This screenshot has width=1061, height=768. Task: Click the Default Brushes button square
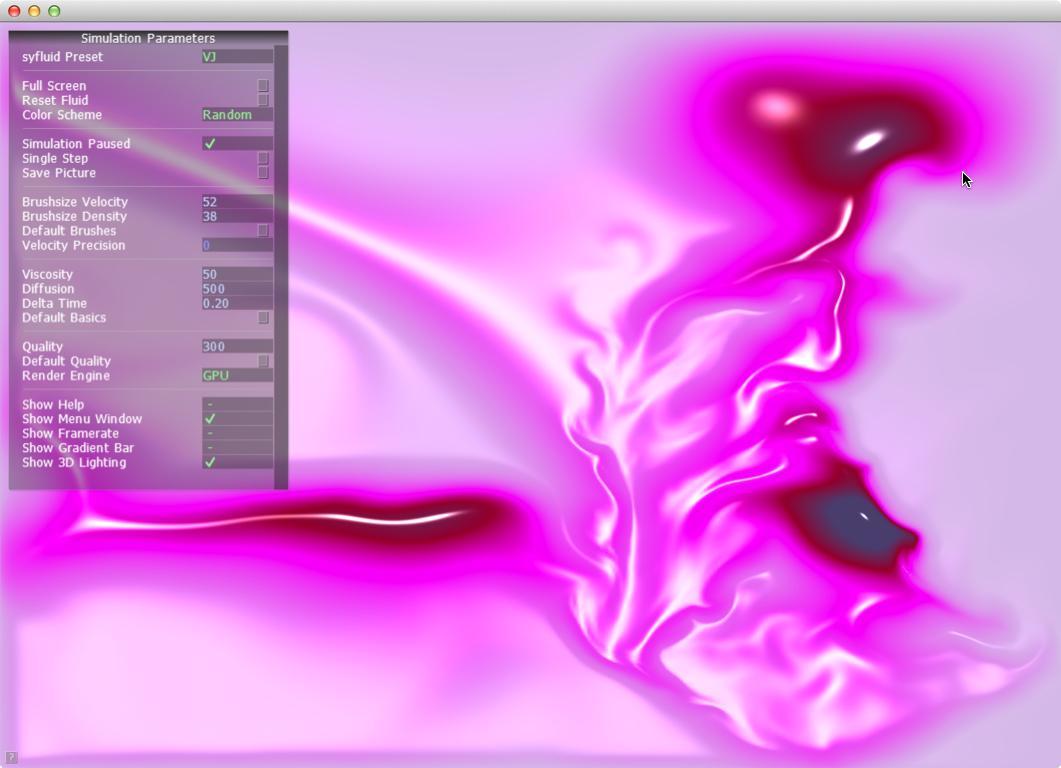pyautogui.click(x=263, y=230)
